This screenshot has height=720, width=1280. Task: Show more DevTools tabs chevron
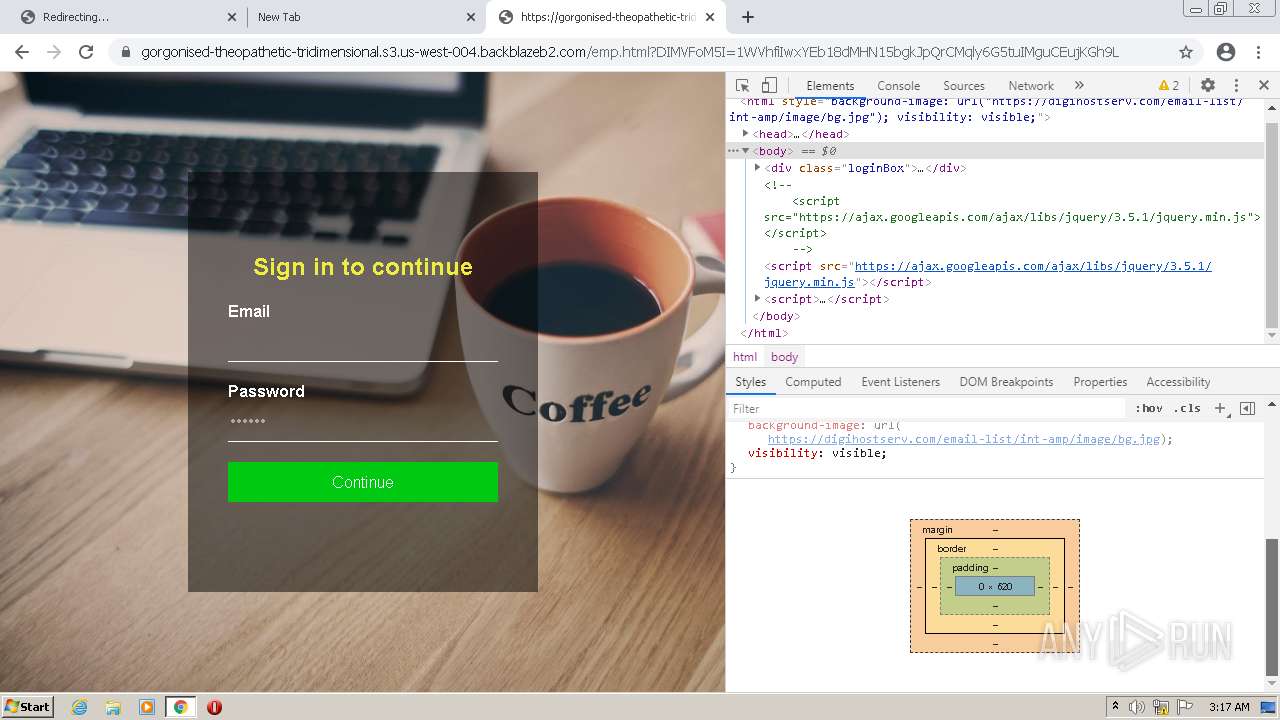pos(1079,86)
